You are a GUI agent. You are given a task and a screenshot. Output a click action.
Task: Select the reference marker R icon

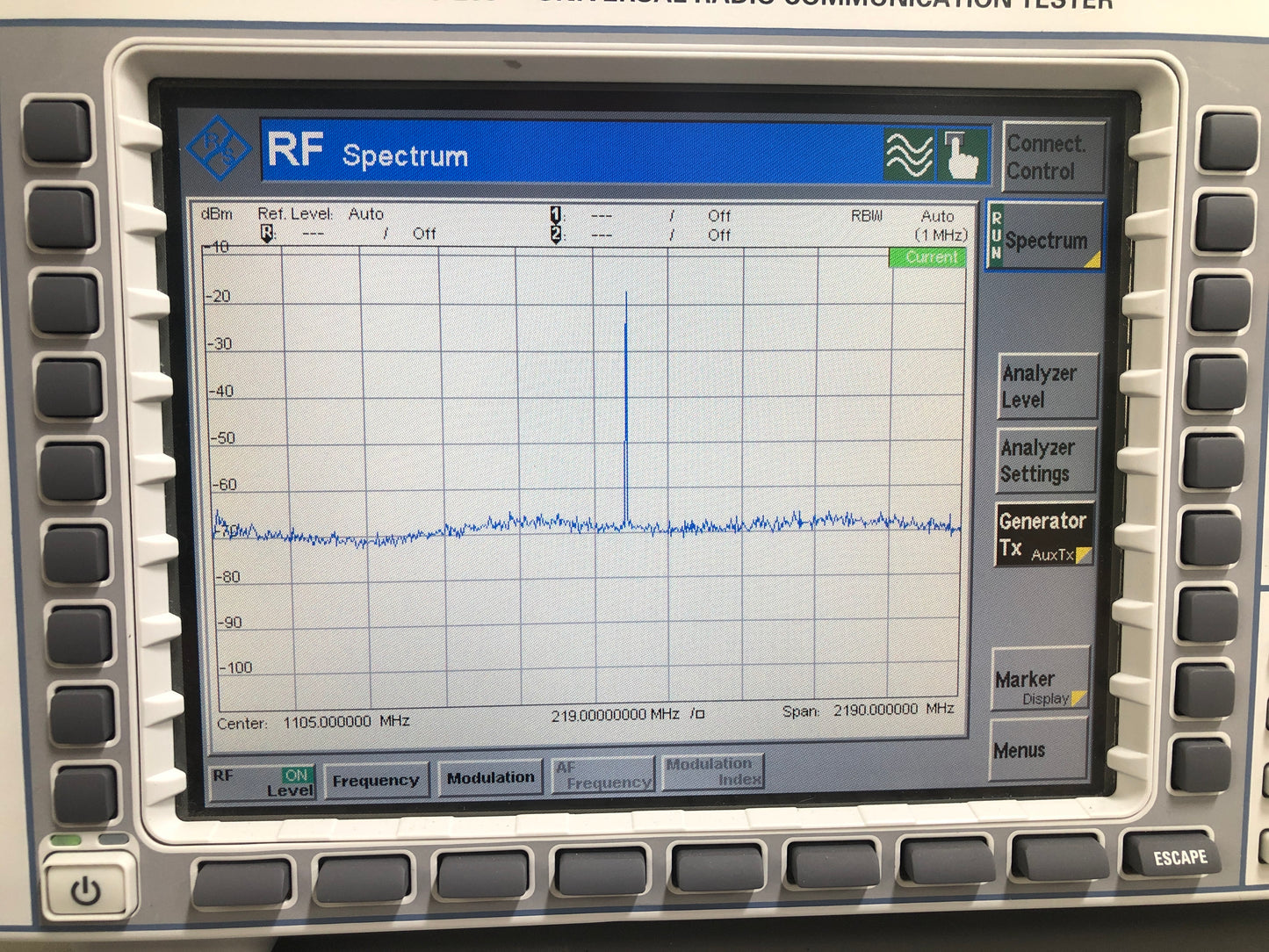[x=268, y=233]
